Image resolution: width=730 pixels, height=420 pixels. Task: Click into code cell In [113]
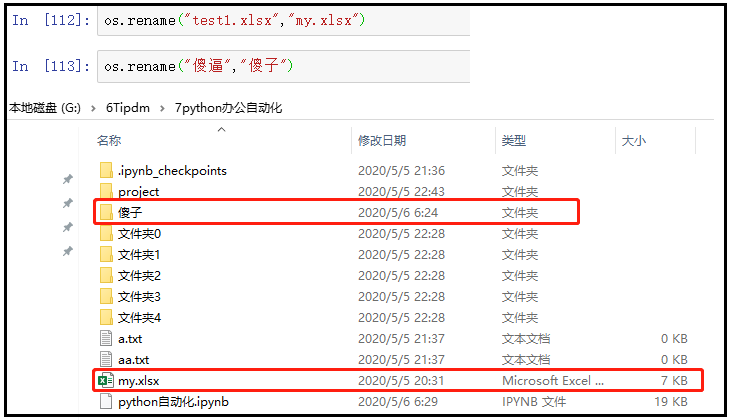[284, 67]
